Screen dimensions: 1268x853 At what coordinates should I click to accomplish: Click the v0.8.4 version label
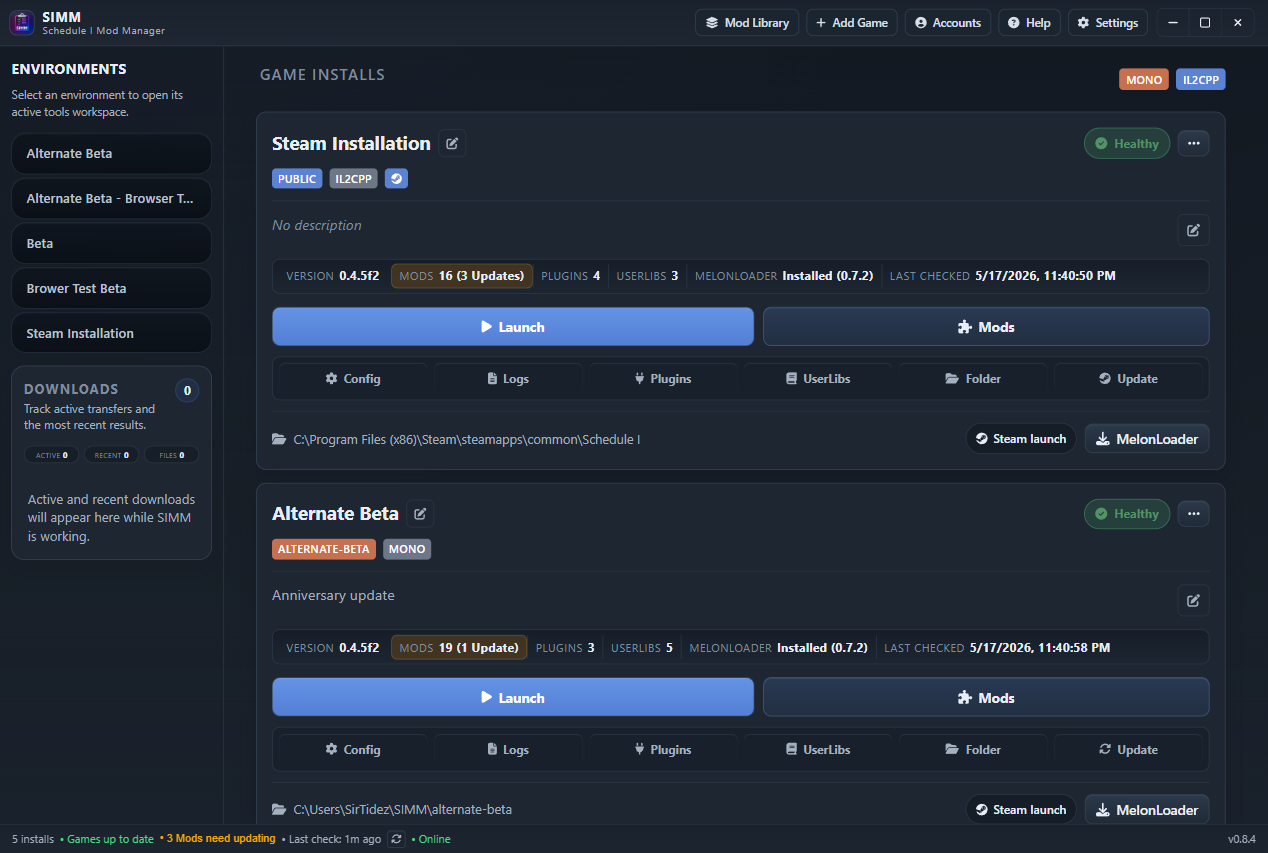(1242, 839)
